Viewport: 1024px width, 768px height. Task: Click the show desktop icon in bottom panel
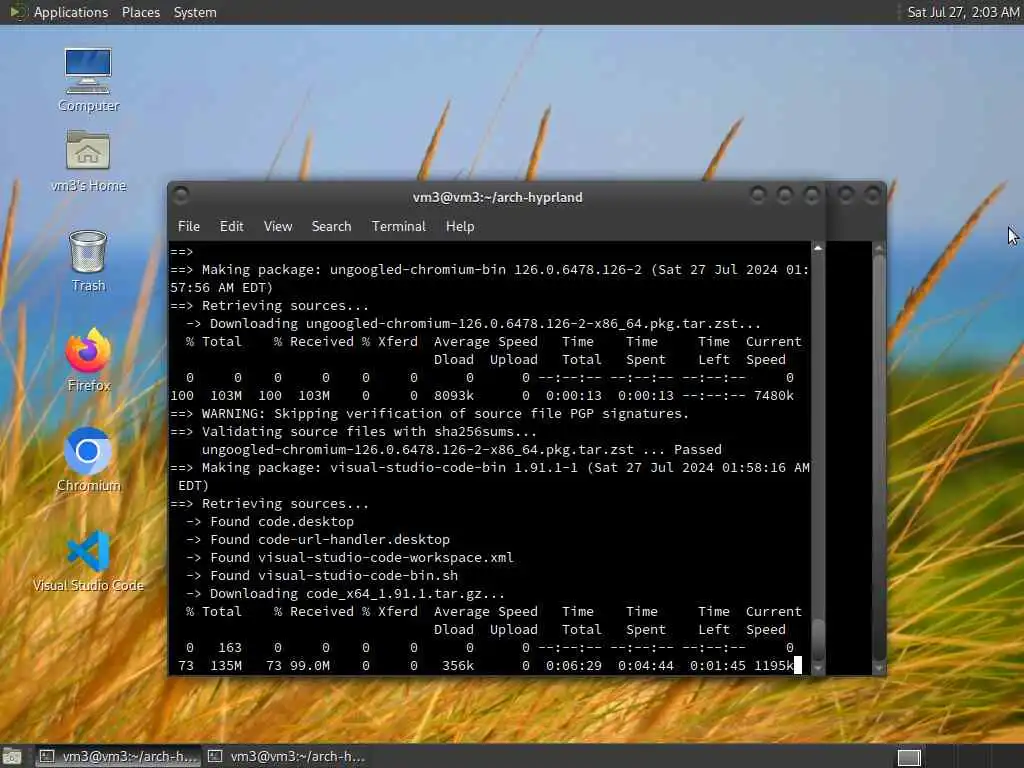(x=12, y=757)
